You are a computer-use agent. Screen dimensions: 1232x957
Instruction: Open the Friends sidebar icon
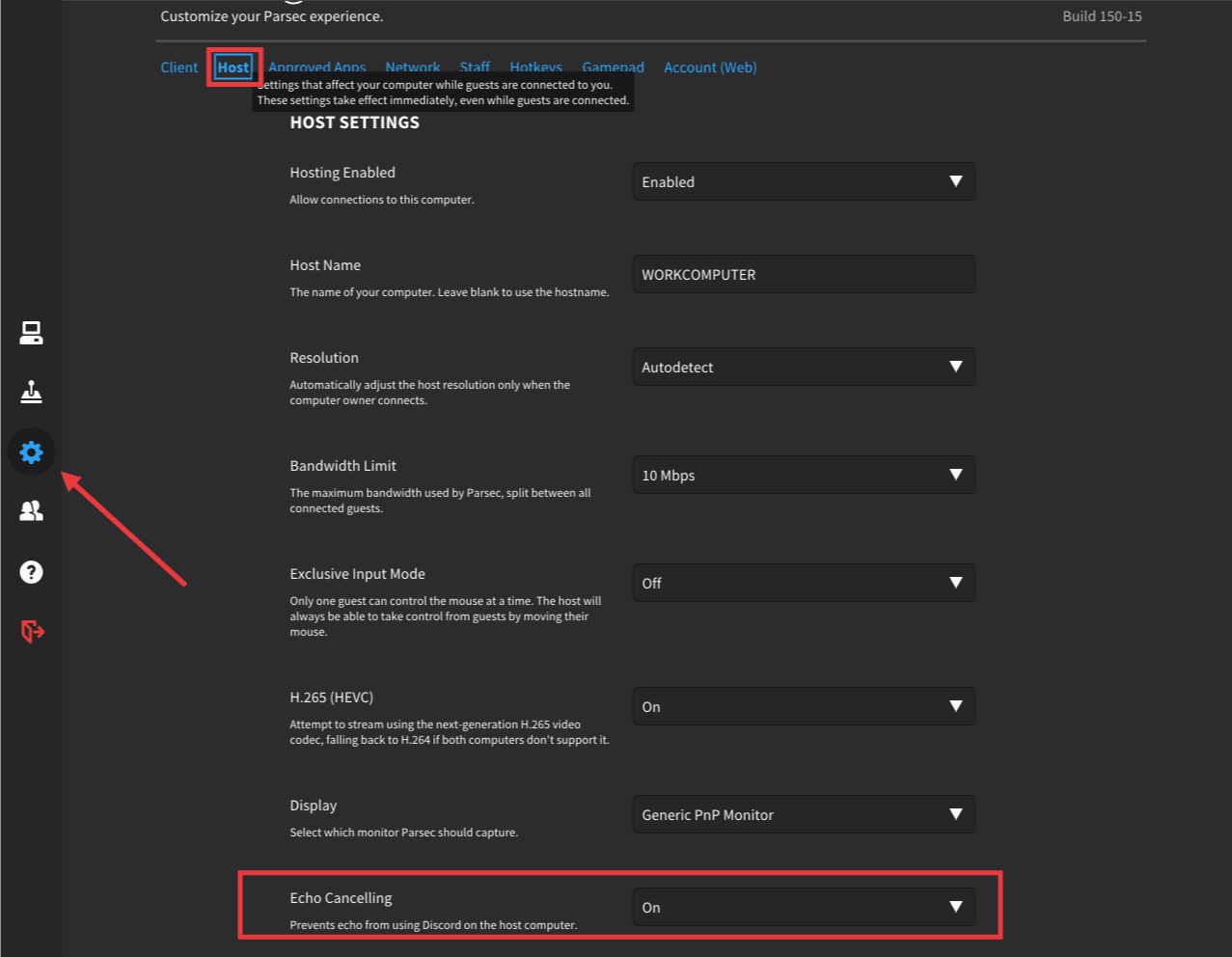coord(31,511)
